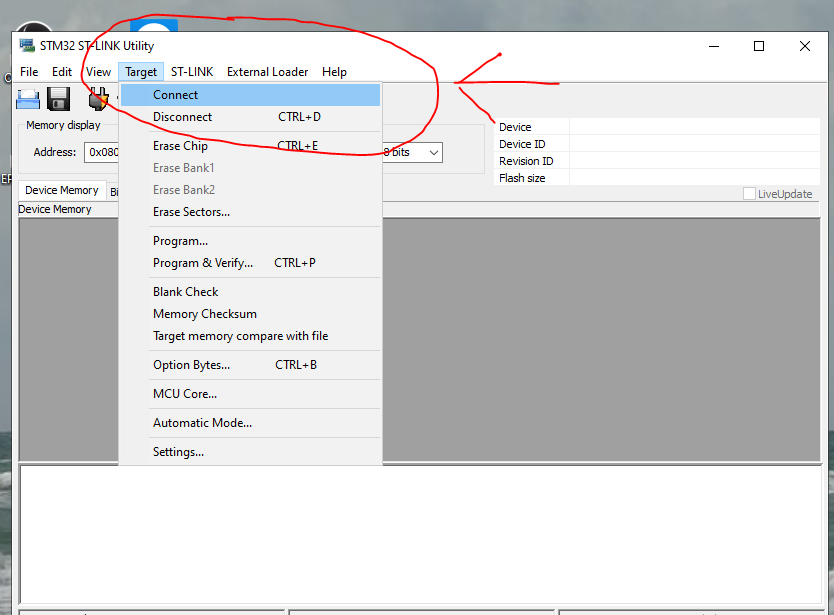Open Option Bytes... dialog
The width and height of the screenshot is (834, 615).
click(191, 365)
